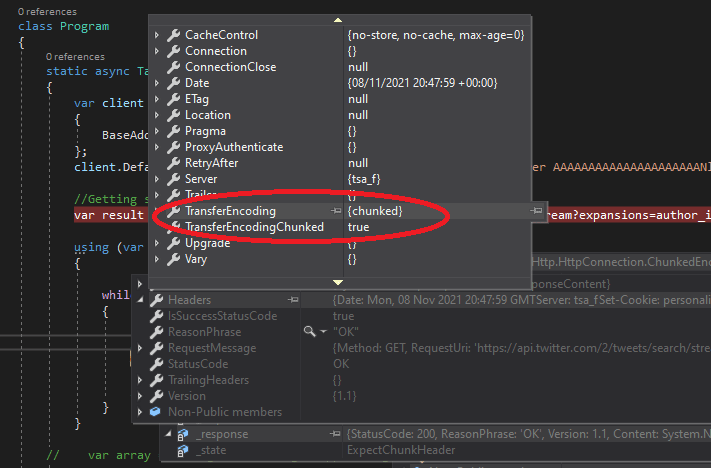Expand the Upgrade property

pyautogui.click(x=157, y=243)
